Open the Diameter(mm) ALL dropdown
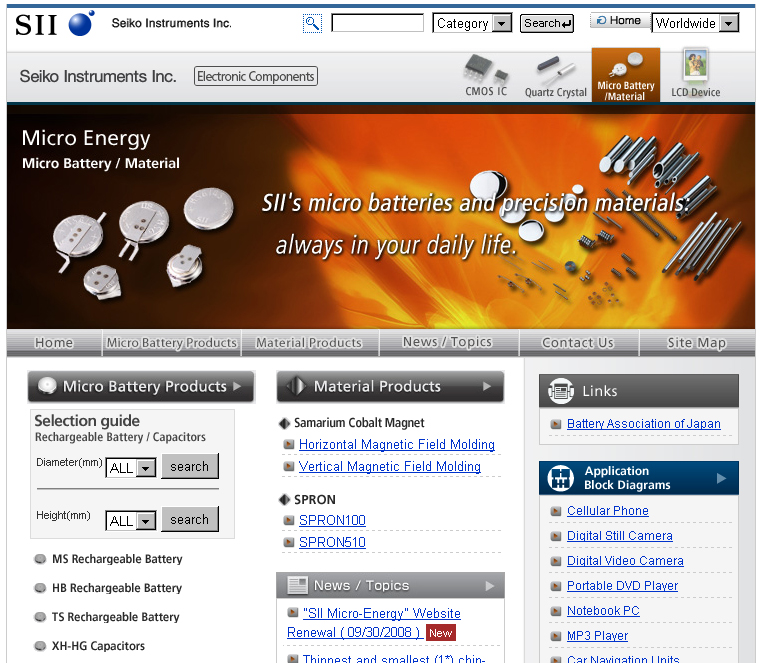 coord(131,468)
